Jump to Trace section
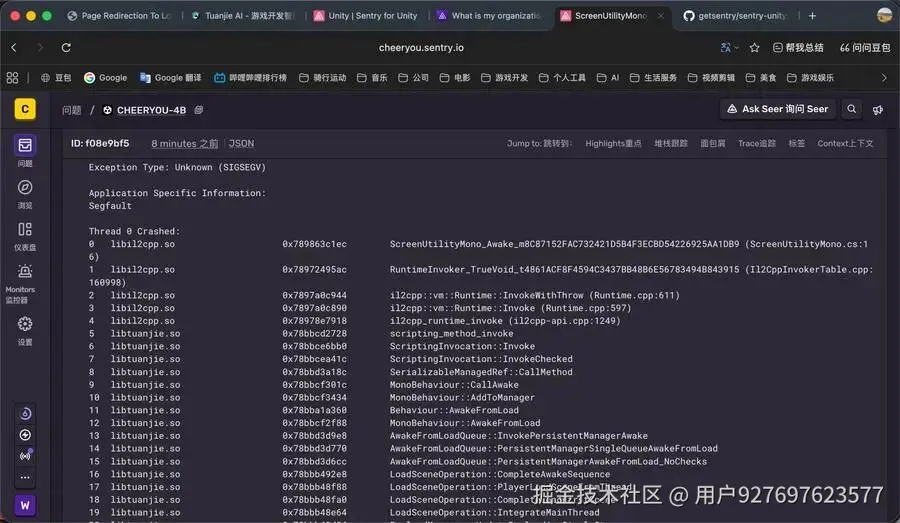 click(x=757, y=144)
